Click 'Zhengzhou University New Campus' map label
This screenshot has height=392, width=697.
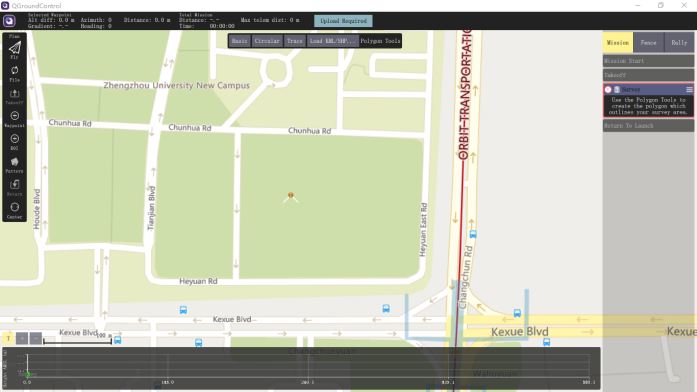coord(176,85)
